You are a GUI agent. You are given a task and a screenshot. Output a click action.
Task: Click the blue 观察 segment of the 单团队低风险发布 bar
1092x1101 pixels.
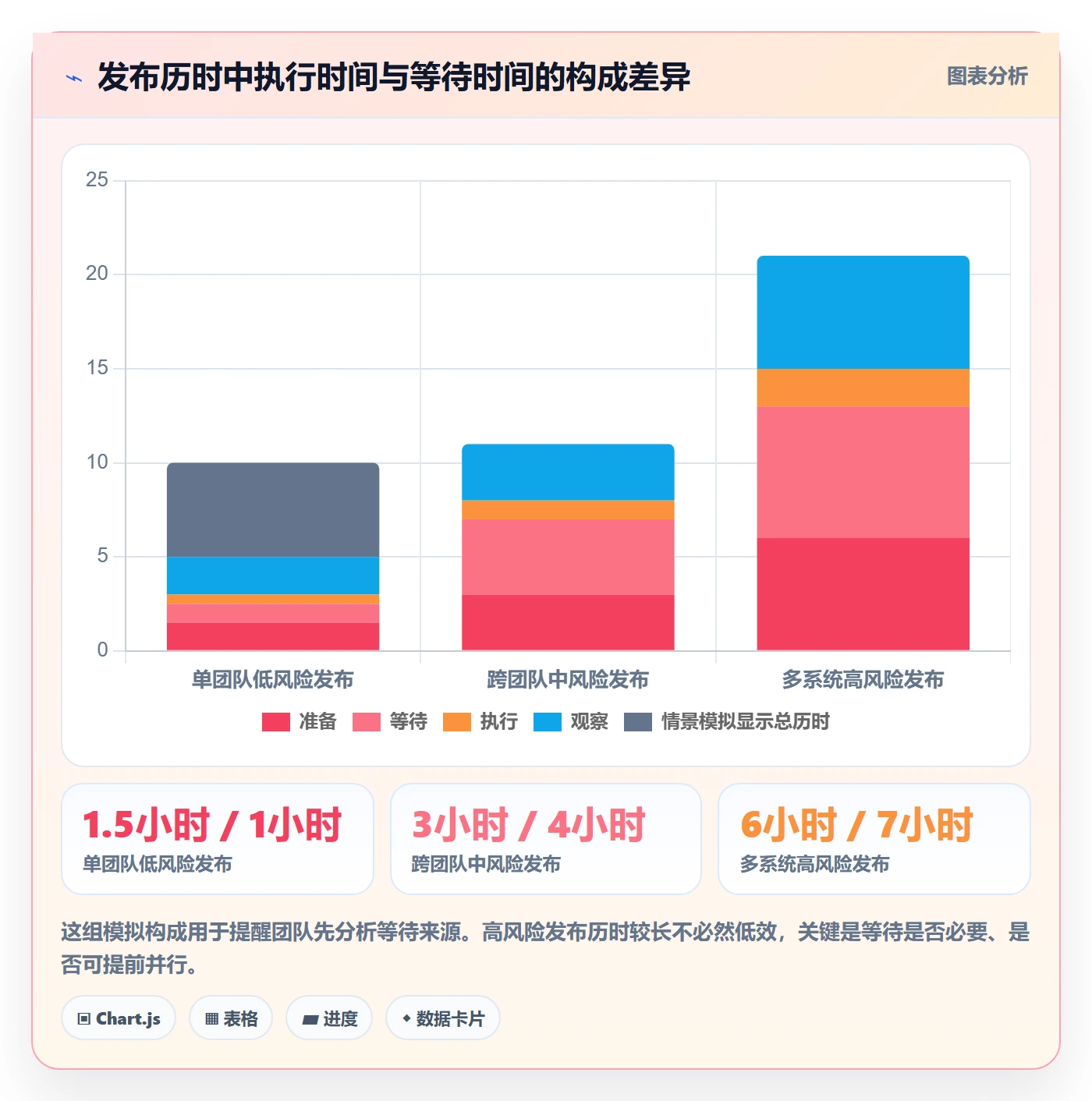tap(273, 575)
